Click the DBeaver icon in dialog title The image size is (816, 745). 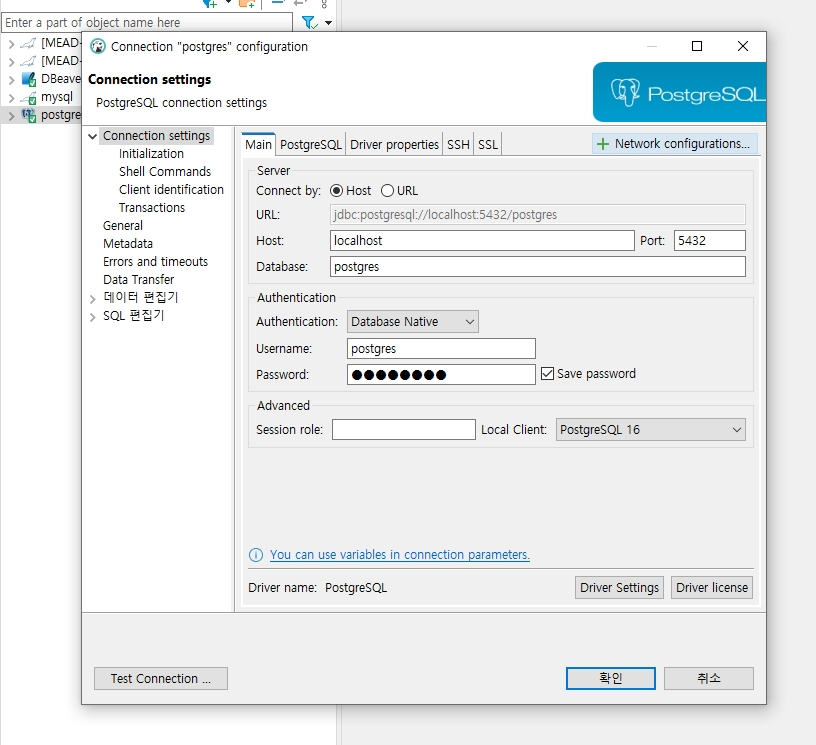click(x=97, y=47)
